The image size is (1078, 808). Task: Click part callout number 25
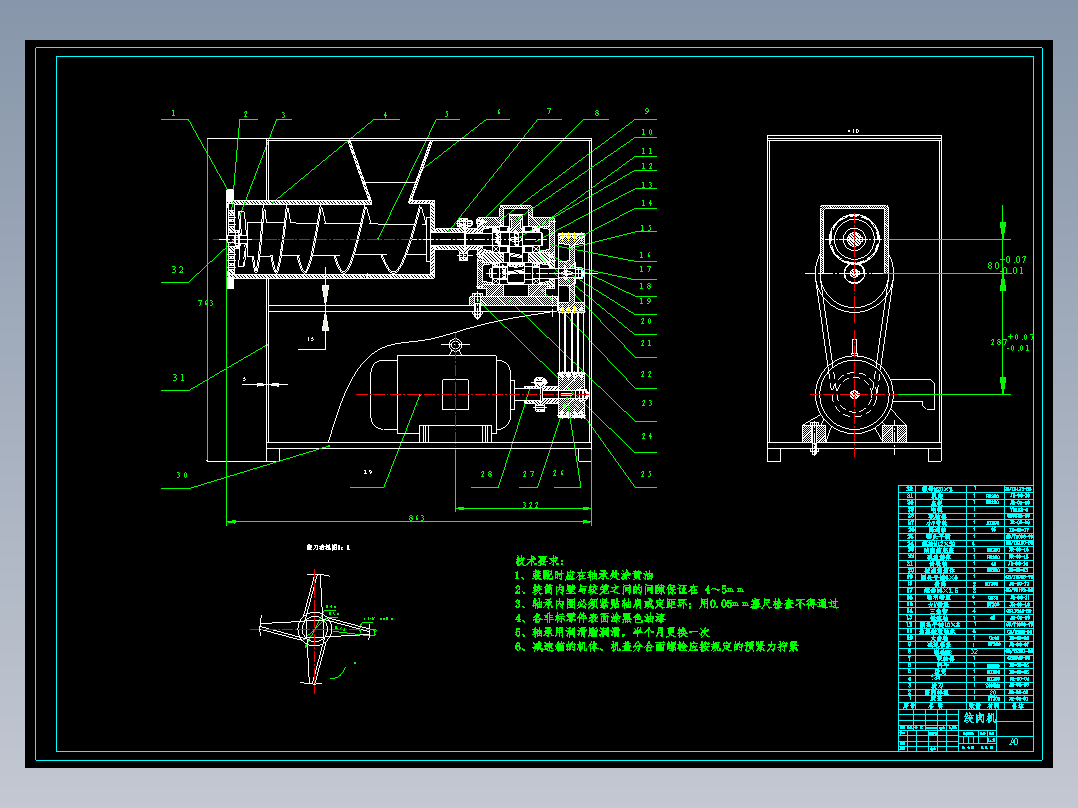(x=646, y=474)
